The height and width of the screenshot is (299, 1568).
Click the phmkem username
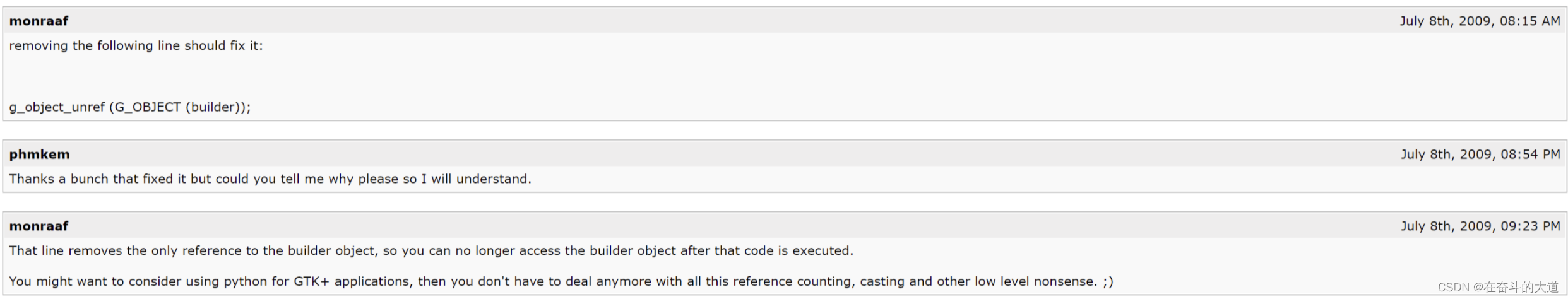point(39,155)
